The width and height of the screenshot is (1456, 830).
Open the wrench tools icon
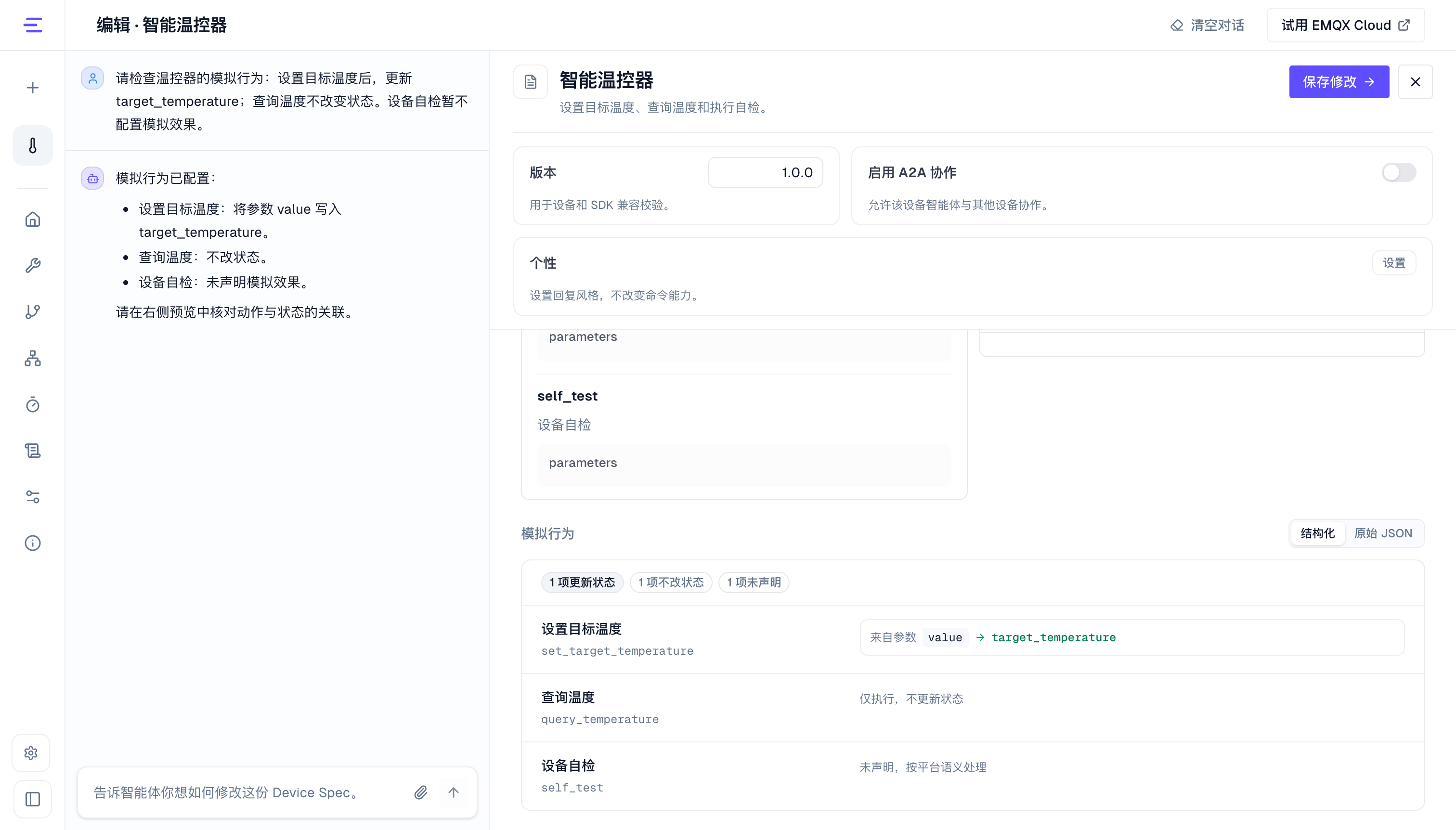[x=32, y=266]
